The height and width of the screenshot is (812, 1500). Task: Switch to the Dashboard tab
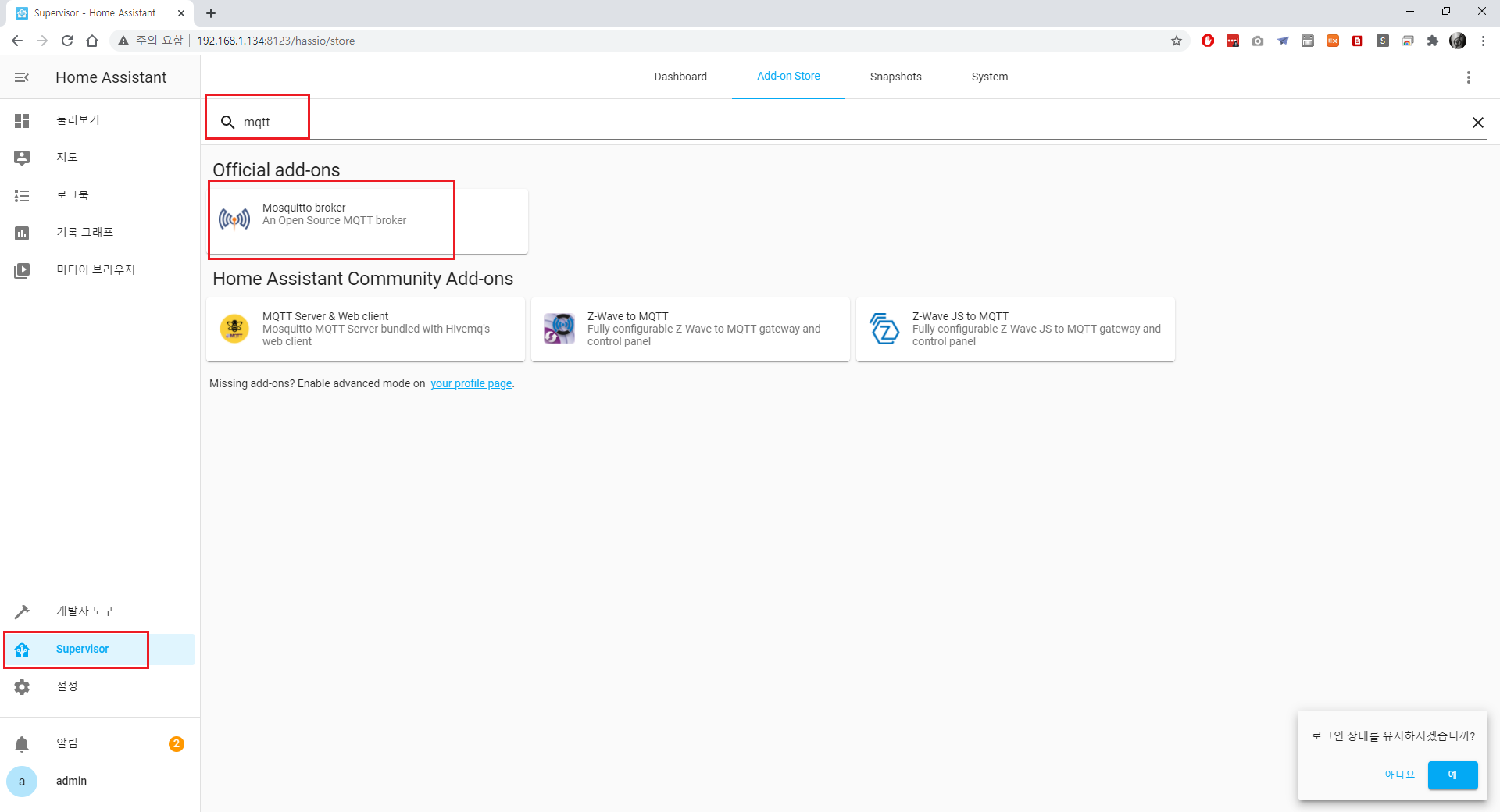point(680,77)
